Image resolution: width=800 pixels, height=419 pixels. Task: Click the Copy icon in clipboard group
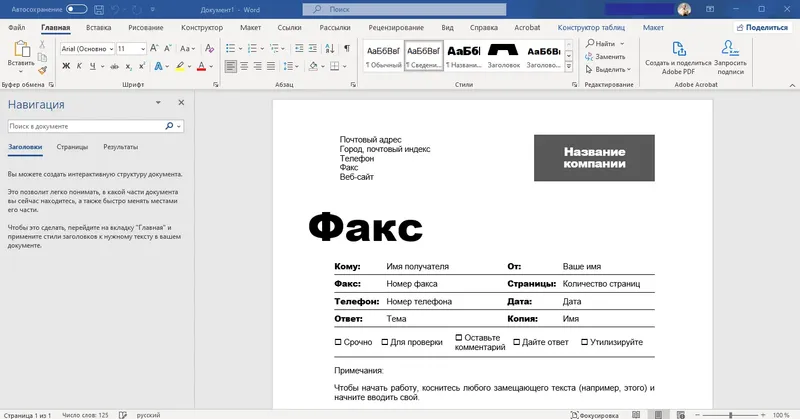click(x=42, y=58)
